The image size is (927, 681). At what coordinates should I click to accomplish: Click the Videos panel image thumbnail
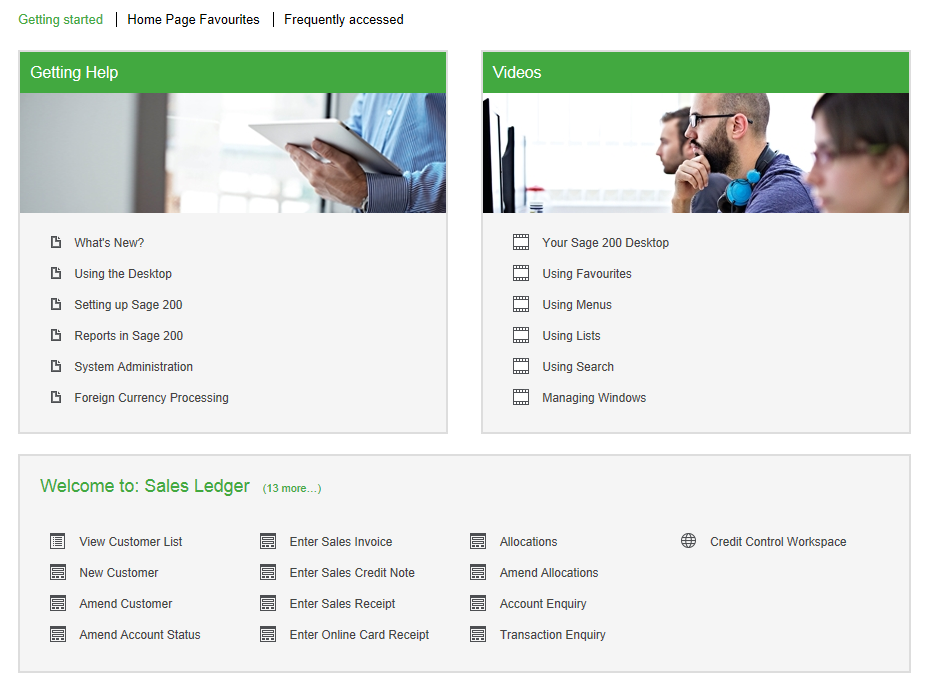pyautogui.click(x=696, y=152)
